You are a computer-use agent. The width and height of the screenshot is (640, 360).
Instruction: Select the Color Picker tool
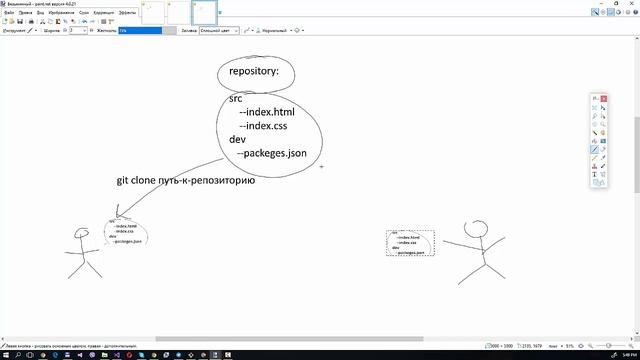coord(603,158)
